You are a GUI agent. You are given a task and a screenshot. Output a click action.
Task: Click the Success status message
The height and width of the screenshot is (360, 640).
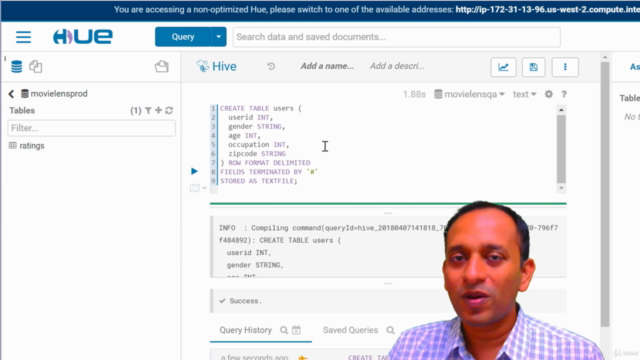coord(245,301)
